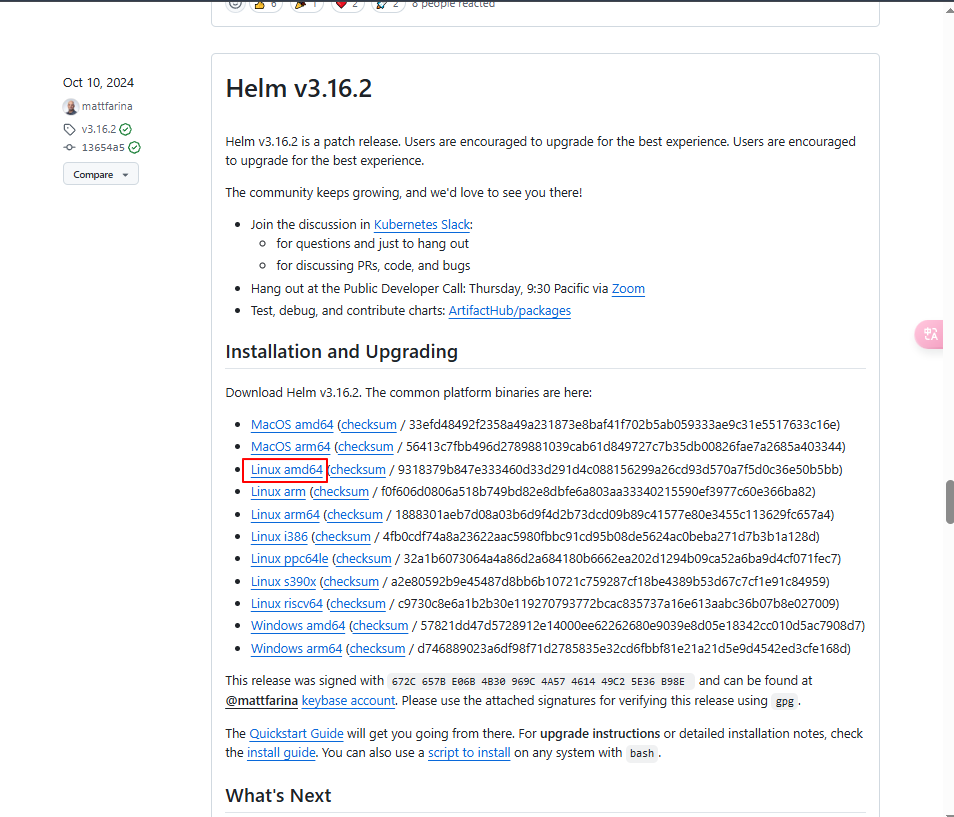Download the Linux ppc64le binary

pos(290,558)
